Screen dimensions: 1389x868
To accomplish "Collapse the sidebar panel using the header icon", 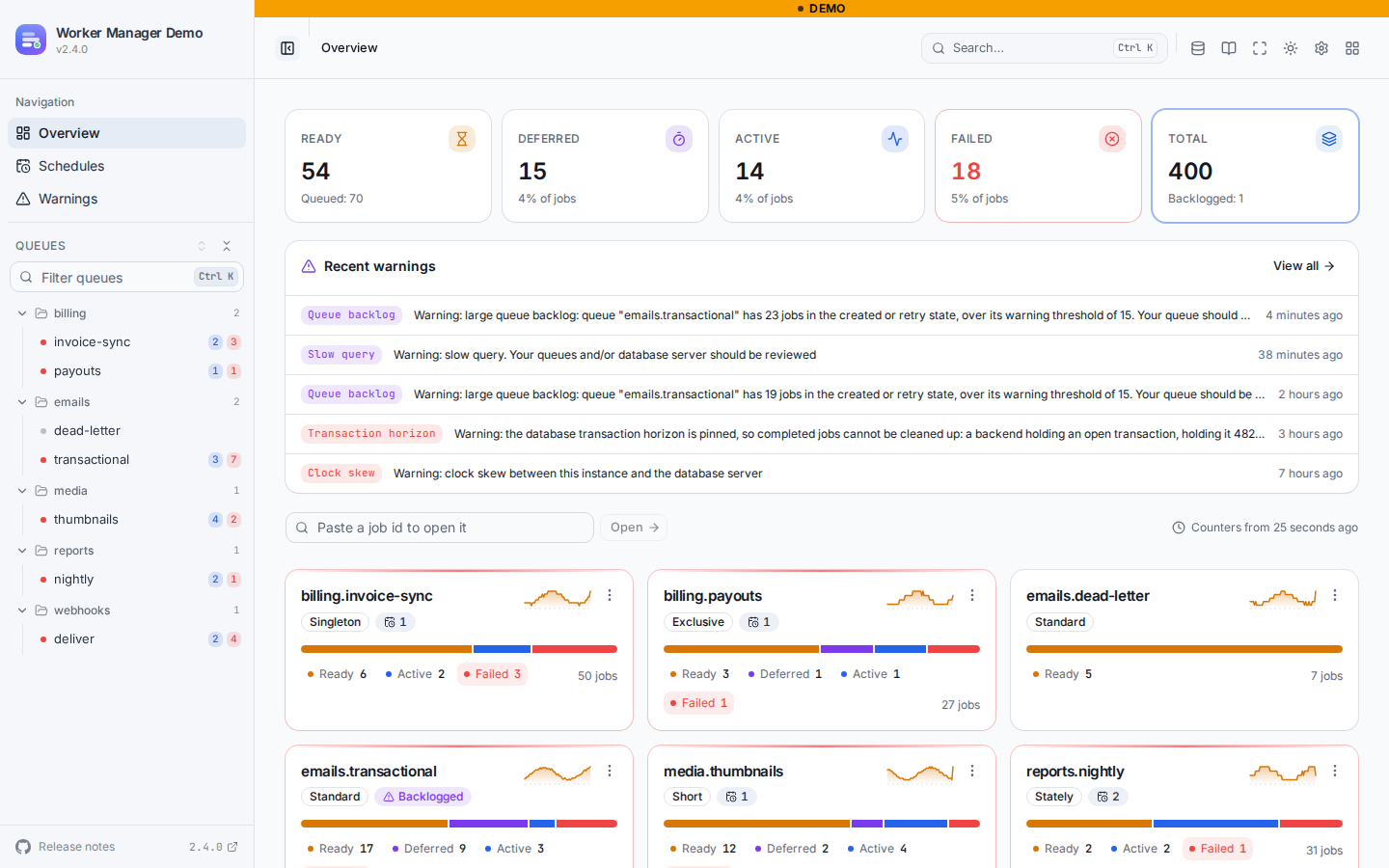I will tap(287, 48).
